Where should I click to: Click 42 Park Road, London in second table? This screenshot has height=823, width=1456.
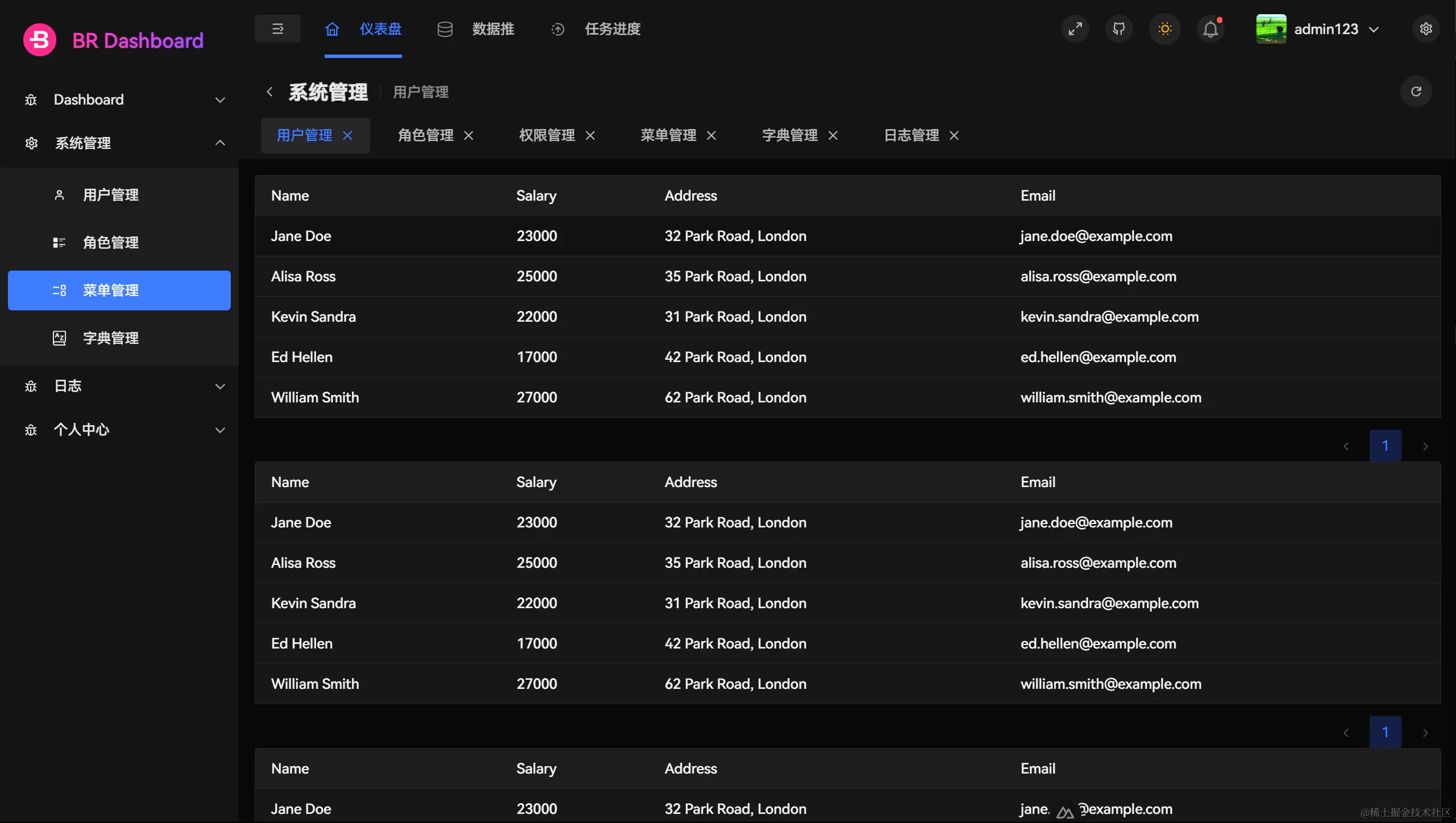pyautogui.click(x=735, y=643)
